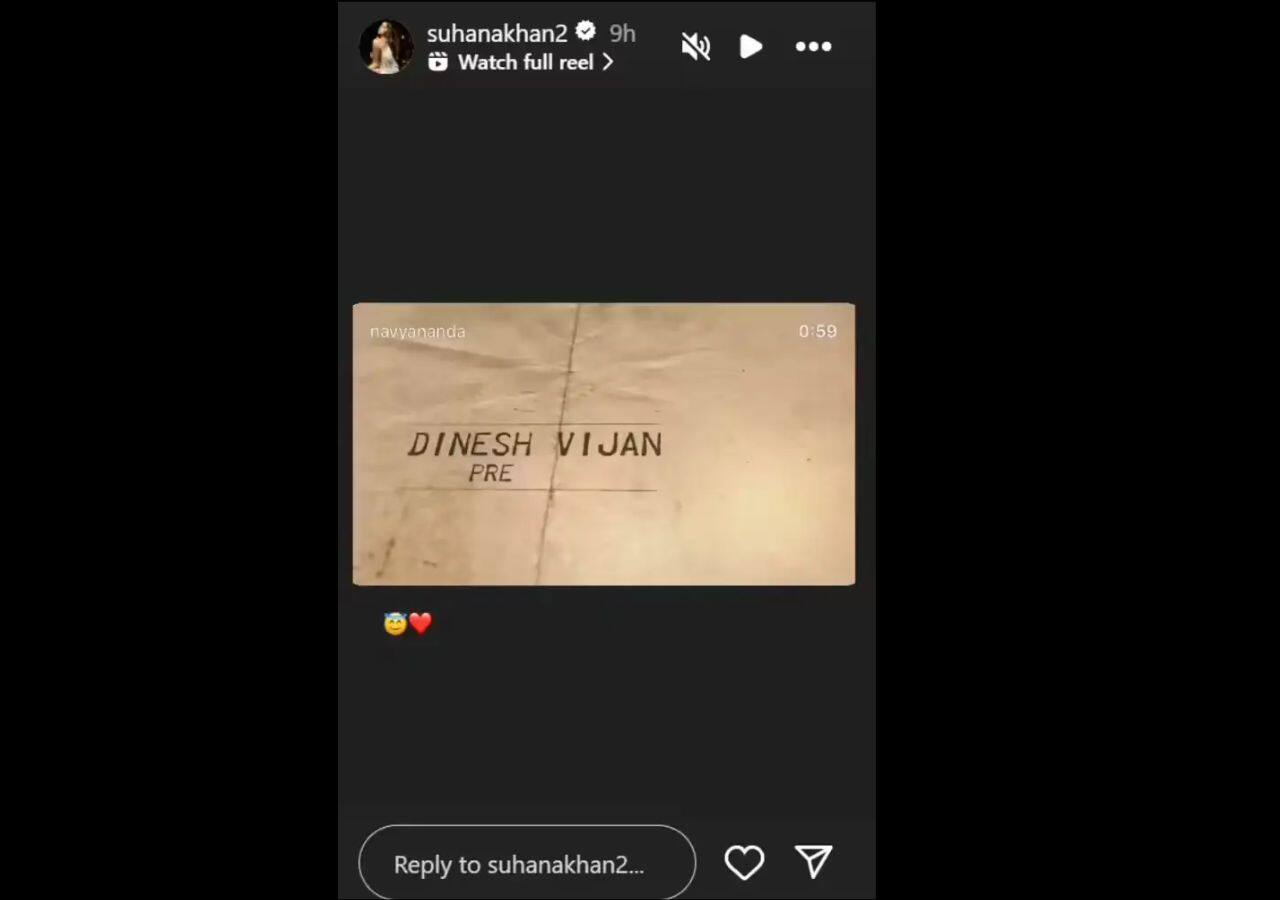Click the blue verified badge

click(x=586, y=32)
